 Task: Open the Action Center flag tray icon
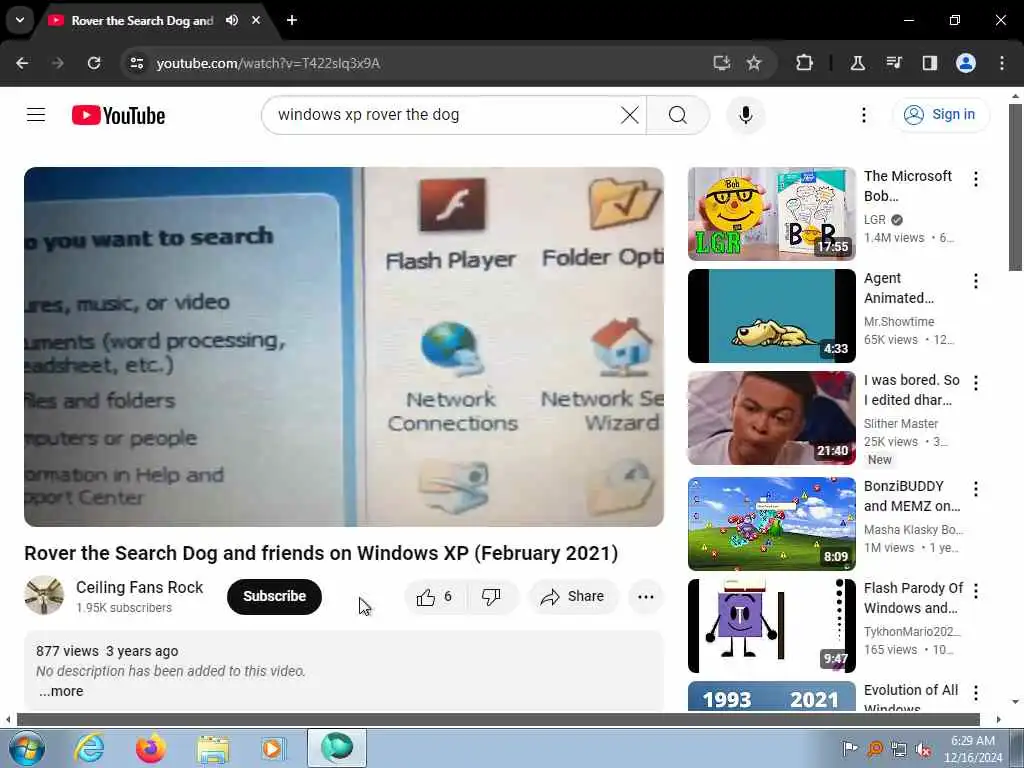(x=850, y=749)
